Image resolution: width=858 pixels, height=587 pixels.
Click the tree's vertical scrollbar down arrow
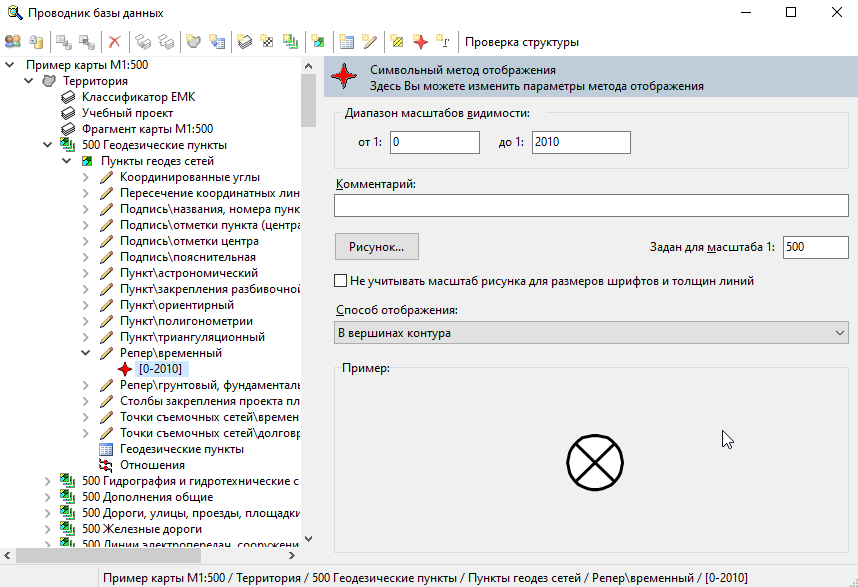coord(308,539)
